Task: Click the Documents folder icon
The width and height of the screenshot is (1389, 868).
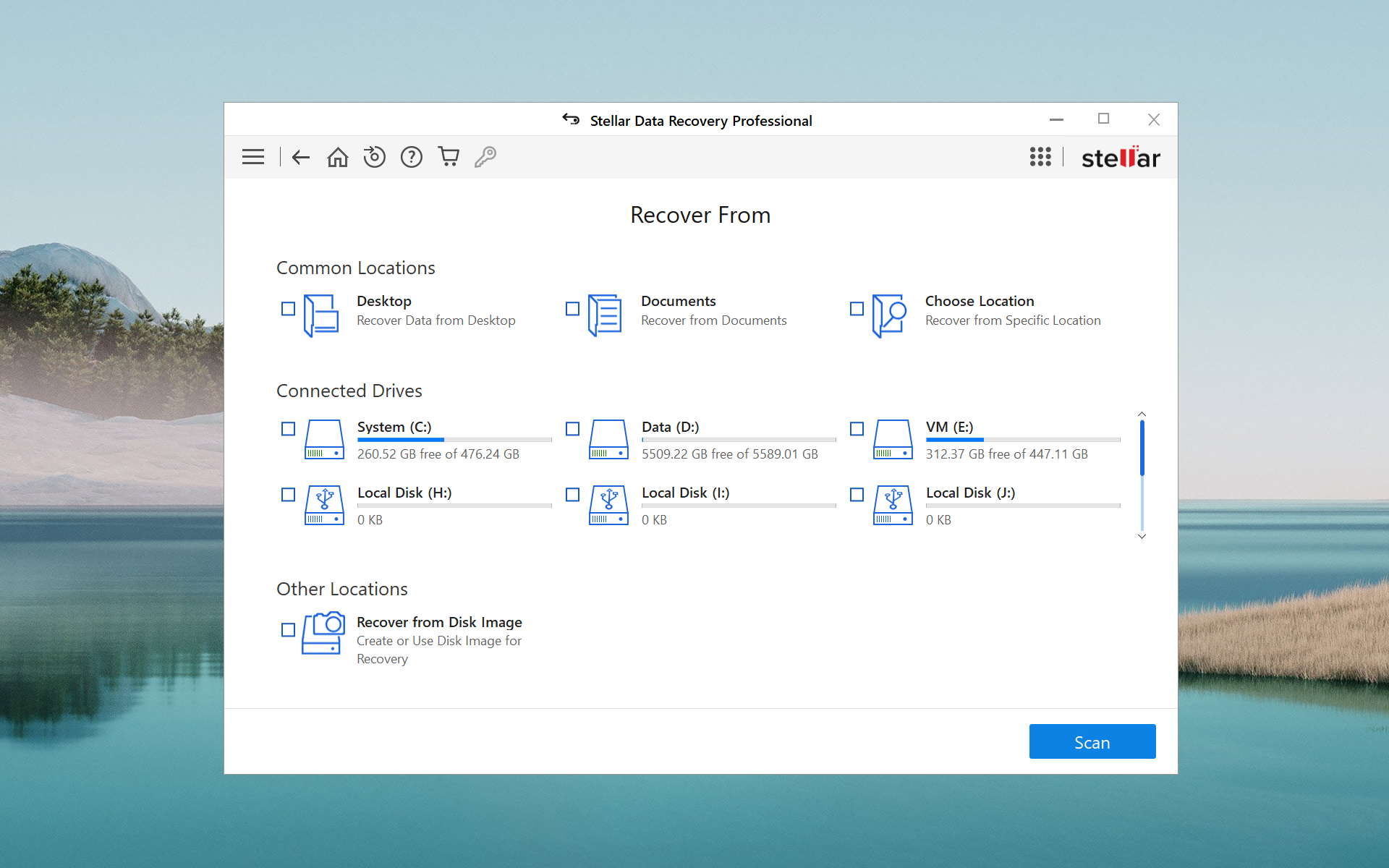Action: click(606, 315)
